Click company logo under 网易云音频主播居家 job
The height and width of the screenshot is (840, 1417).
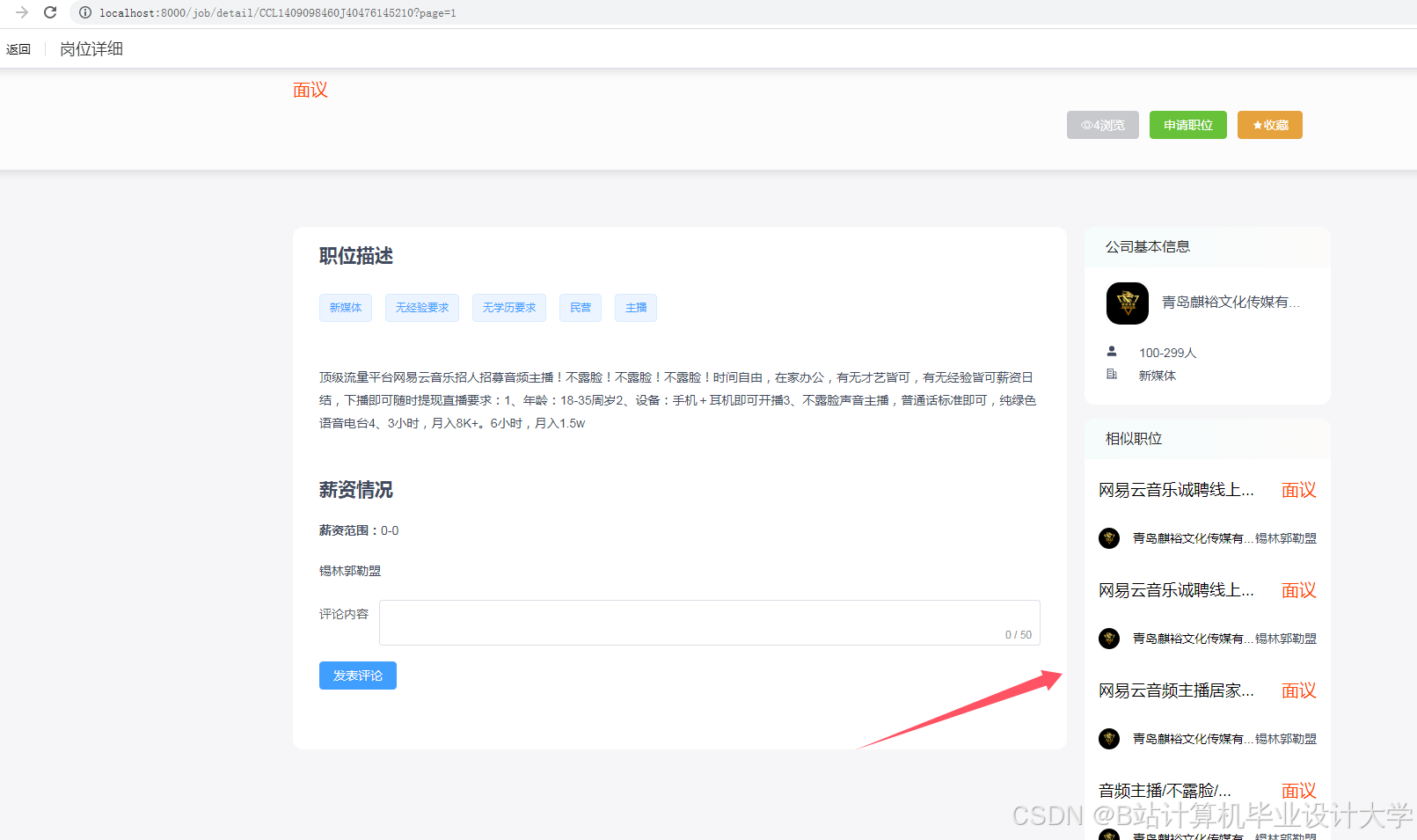point(1109,739)
